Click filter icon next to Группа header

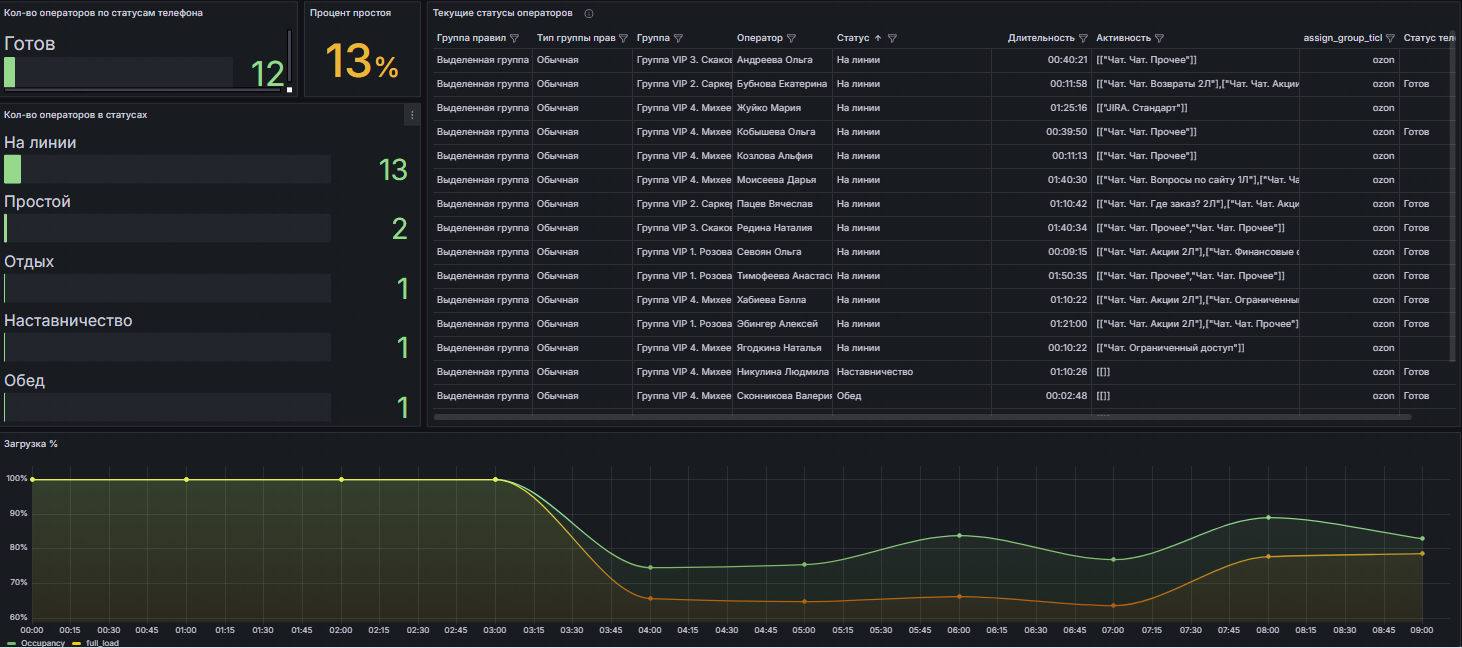pos(678,38)
